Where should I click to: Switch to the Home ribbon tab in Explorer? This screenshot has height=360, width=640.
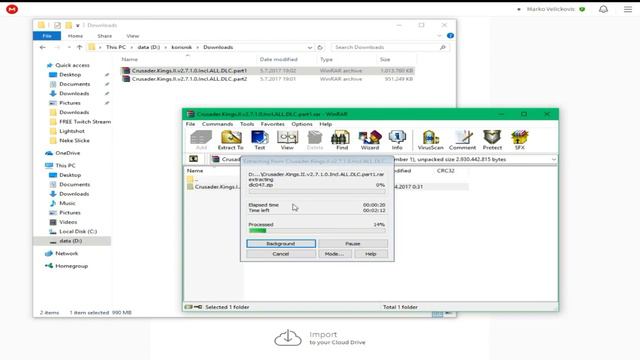pos(75,36)
